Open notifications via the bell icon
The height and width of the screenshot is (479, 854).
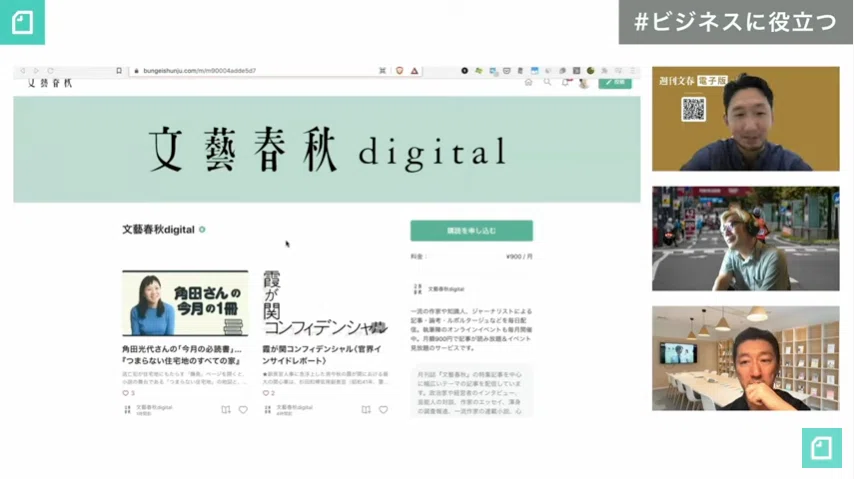pyautogui.click(x=565, y=82)
